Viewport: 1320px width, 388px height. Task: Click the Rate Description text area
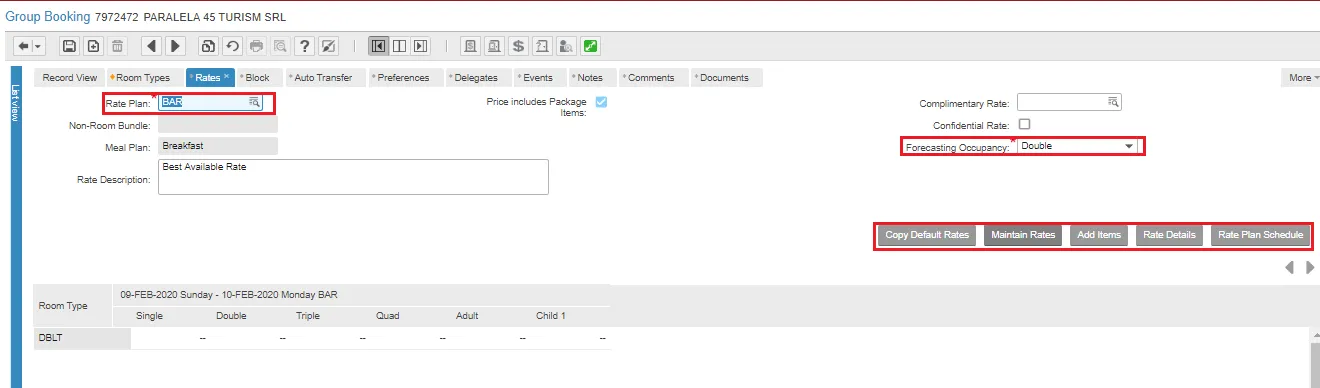[x=353, y=177]
